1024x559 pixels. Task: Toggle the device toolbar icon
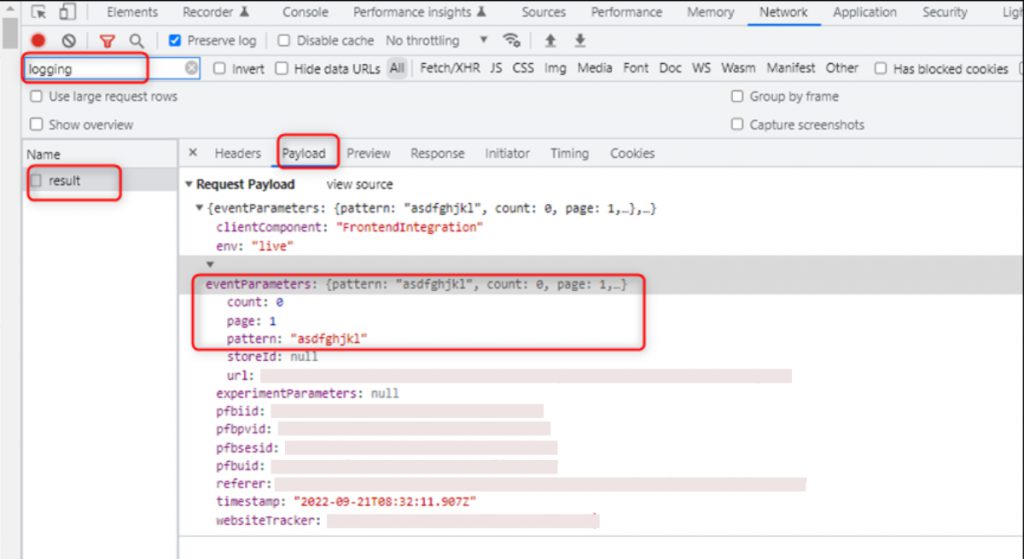click(x=67, y=12)
